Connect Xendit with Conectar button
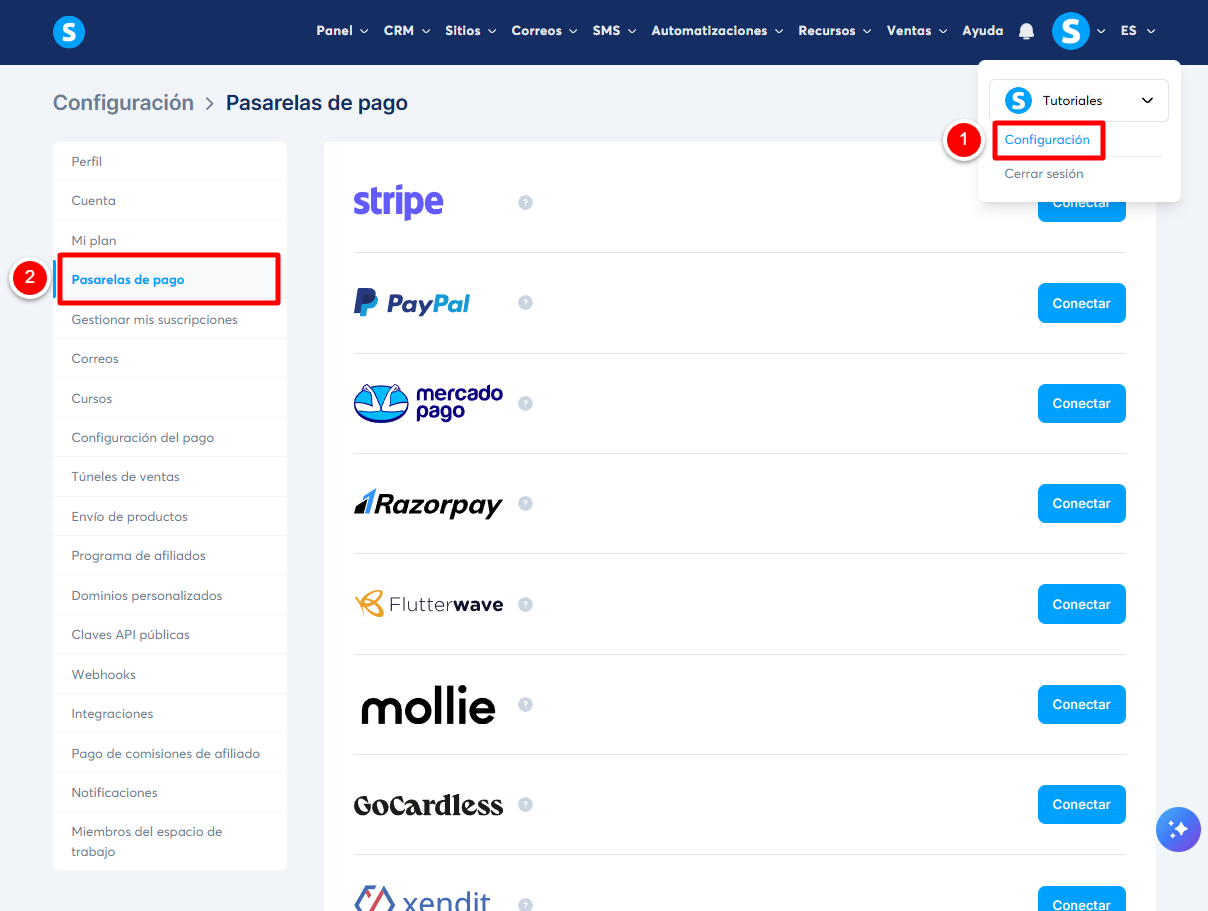Image resolution: width=1208 pixels, height=911 pixels. 1082,899
